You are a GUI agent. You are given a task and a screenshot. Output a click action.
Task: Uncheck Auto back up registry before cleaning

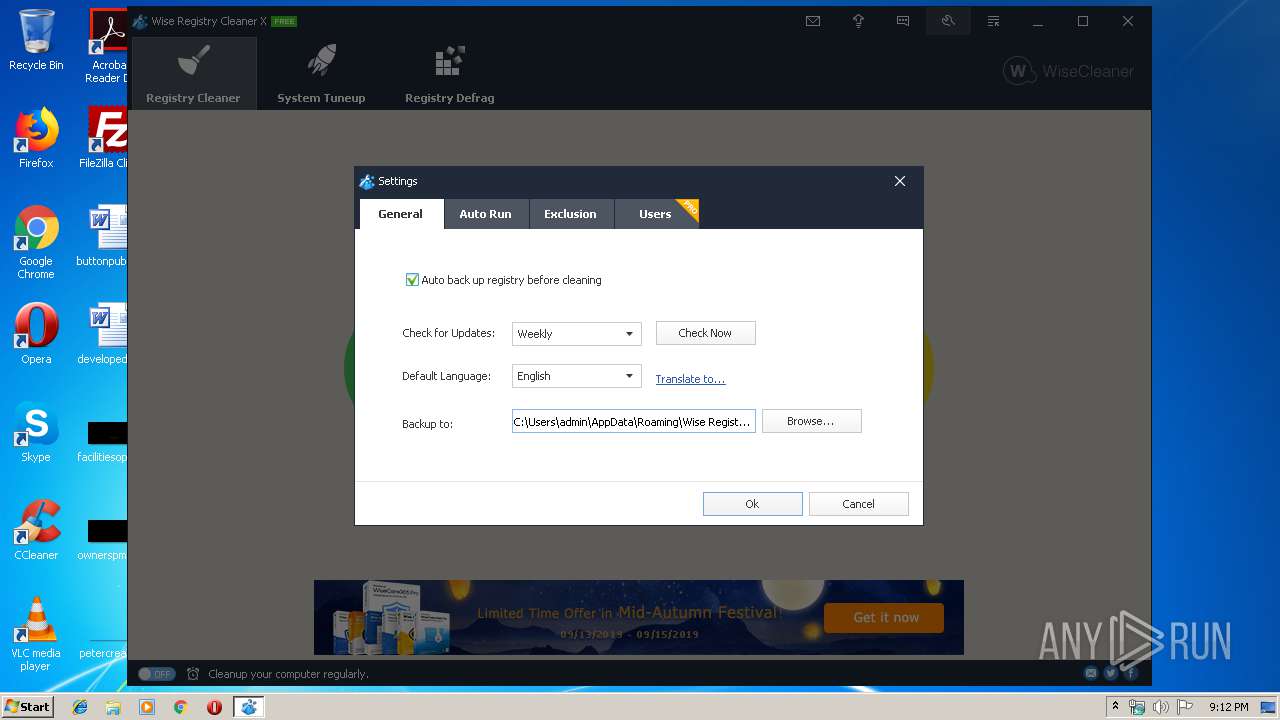pos(412,280)
